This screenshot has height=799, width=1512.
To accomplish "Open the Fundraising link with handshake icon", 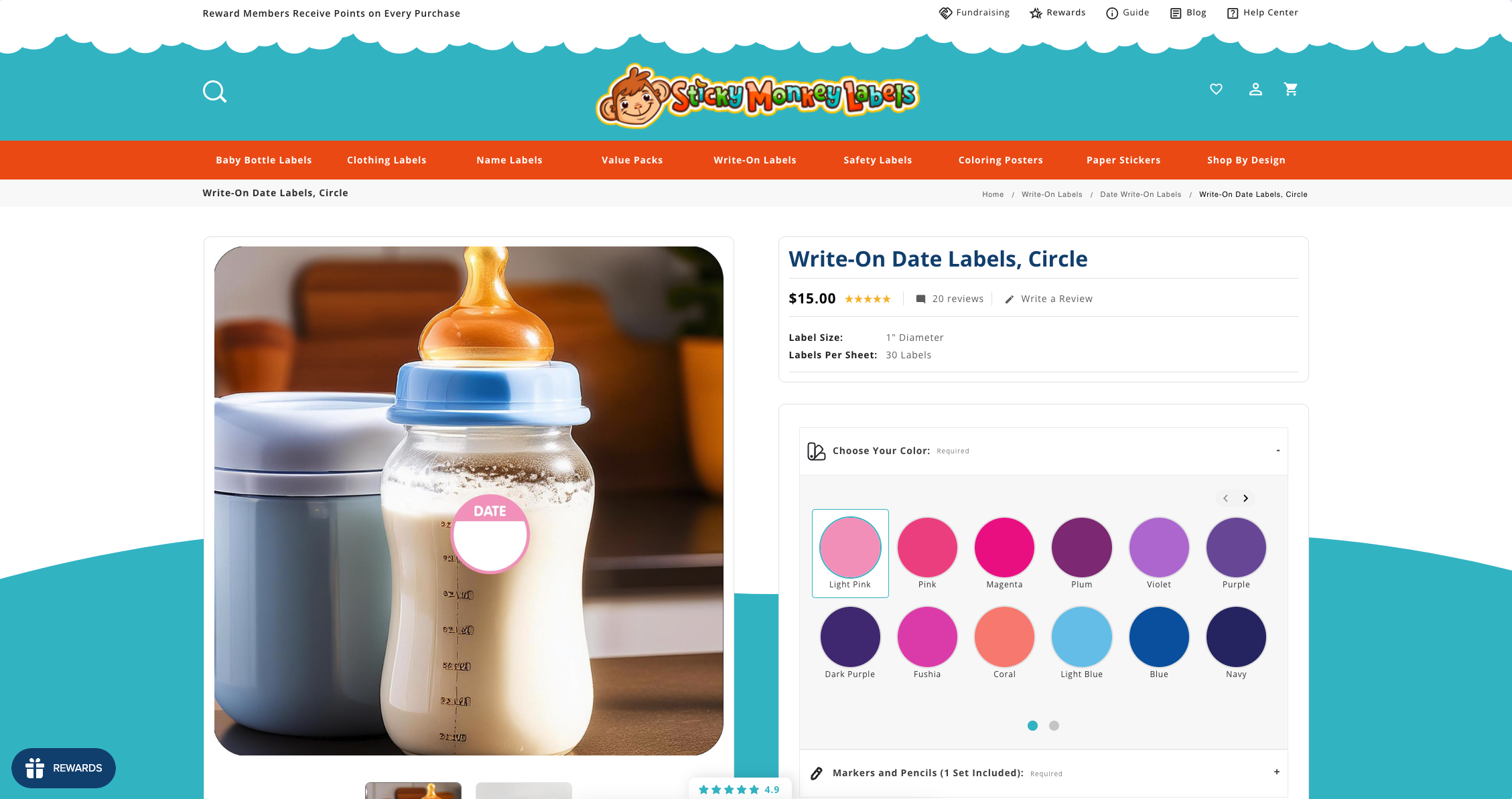I will click(974, 13).
